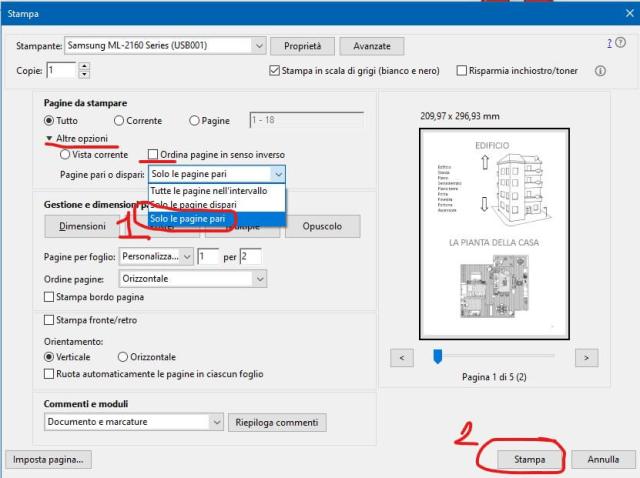The image size is (640, 478).
Task: Toggle Stampa in scala di grigi
Action: pos(275,71)
